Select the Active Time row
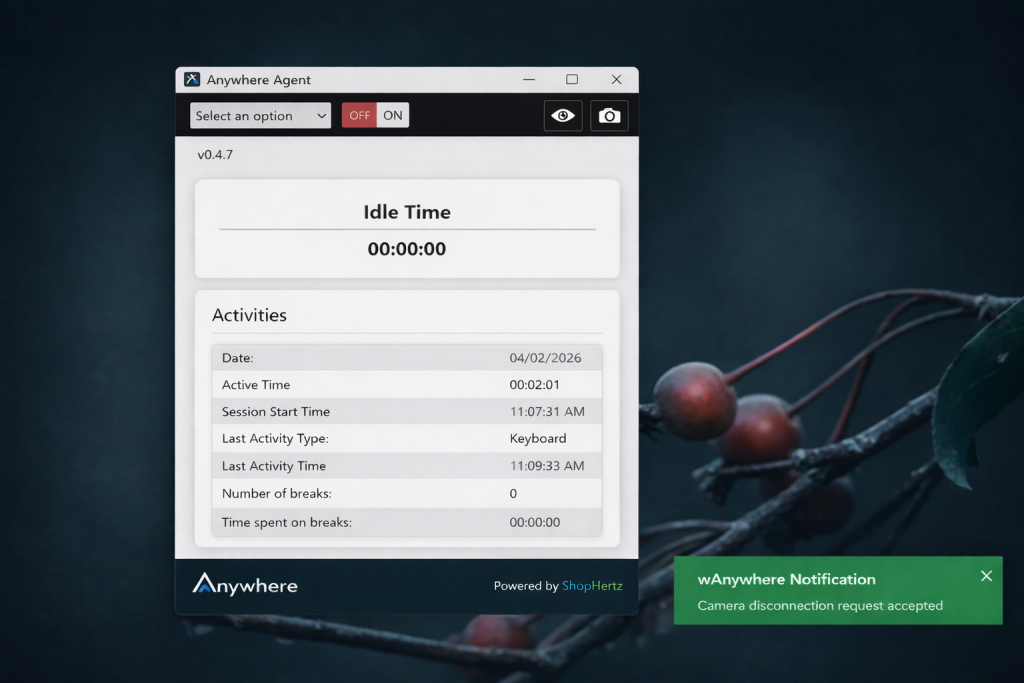This screenshot has height=683, width=1024. pos(407,385)
